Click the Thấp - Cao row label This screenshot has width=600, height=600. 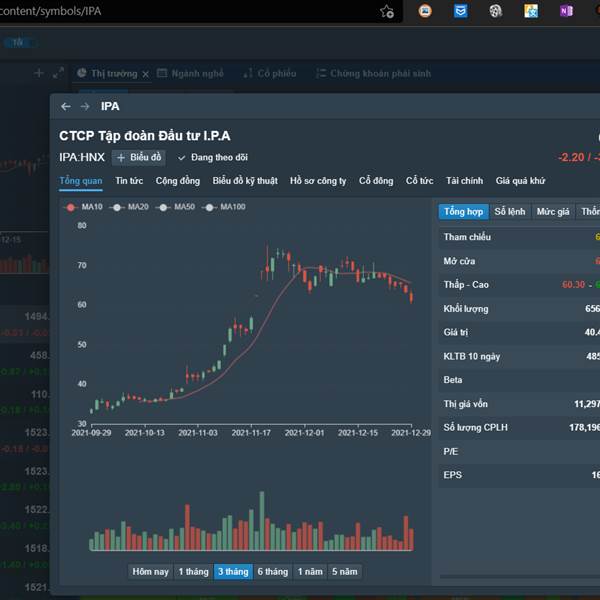pos(466,285)
